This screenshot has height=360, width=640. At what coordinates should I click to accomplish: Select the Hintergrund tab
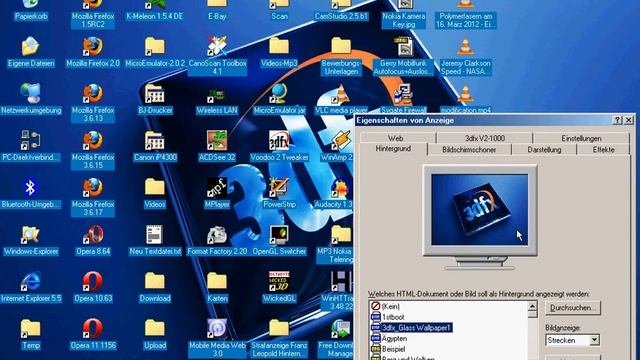point(393,149)
